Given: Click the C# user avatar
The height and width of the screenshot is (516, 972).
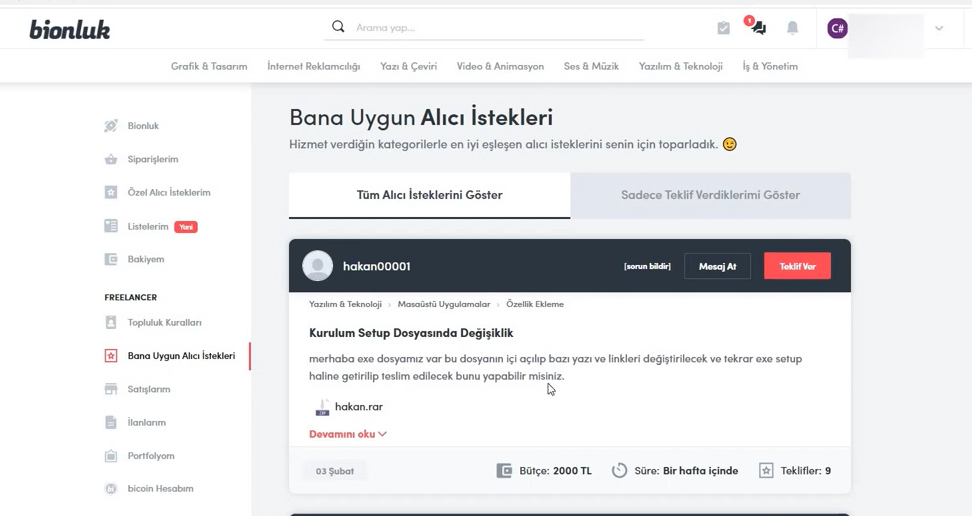Looking at the screenshot, I should click(x=837, y=28).
